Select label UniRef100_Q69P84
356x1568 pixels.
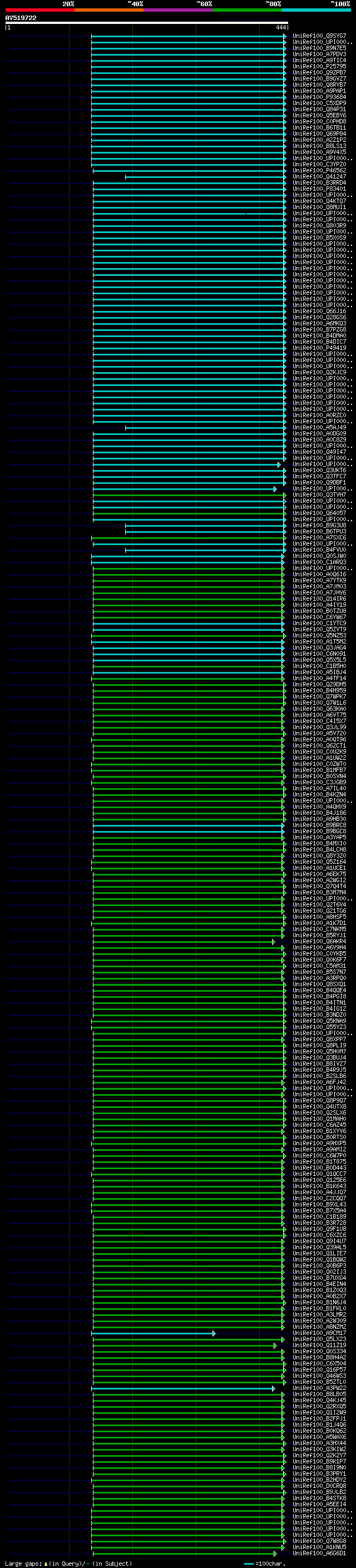pyautogui.click(x=319, y=134)
